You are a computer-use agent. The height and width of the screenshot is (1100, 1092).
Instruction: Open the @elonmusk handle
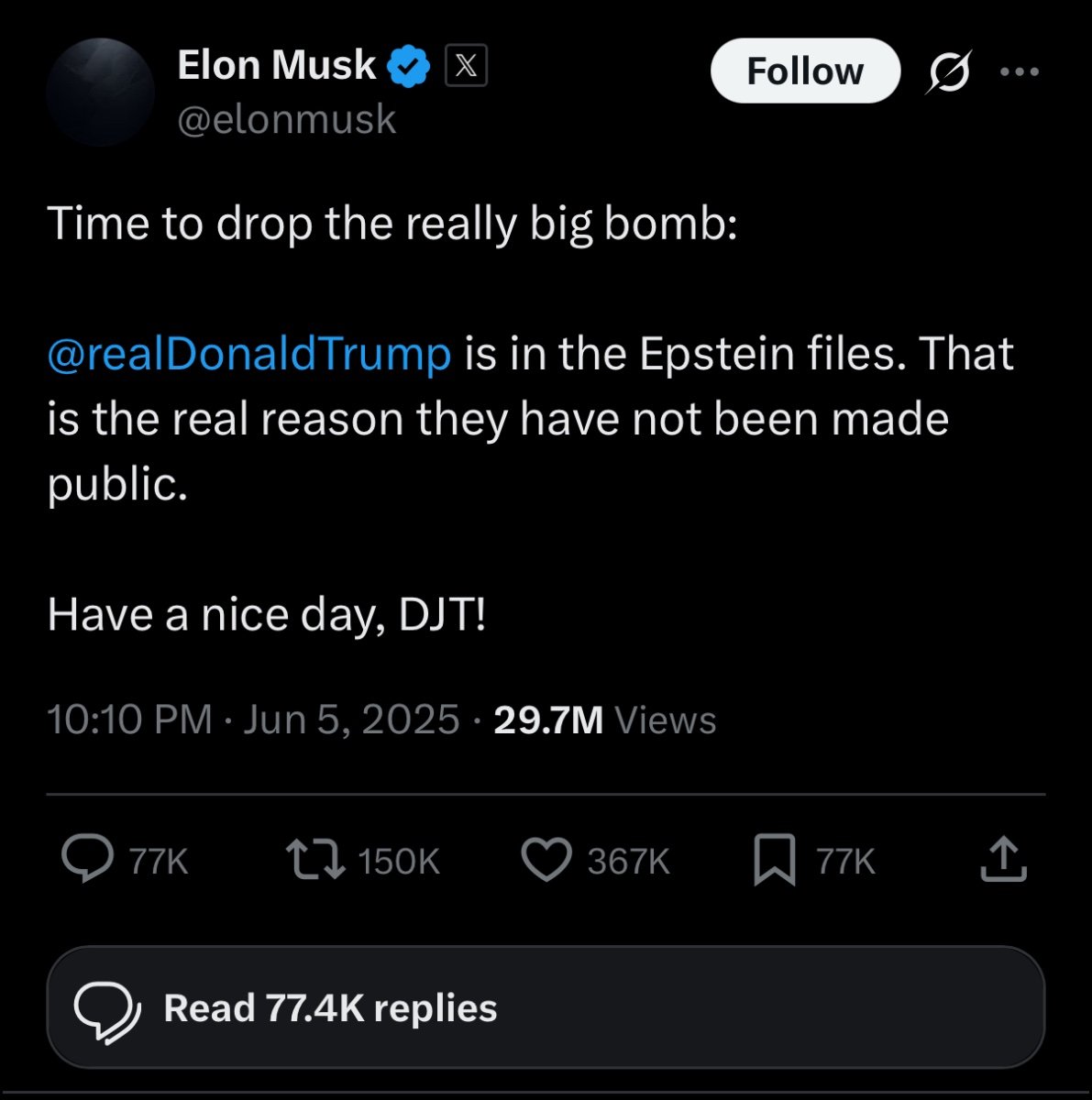tap(286, 119)
